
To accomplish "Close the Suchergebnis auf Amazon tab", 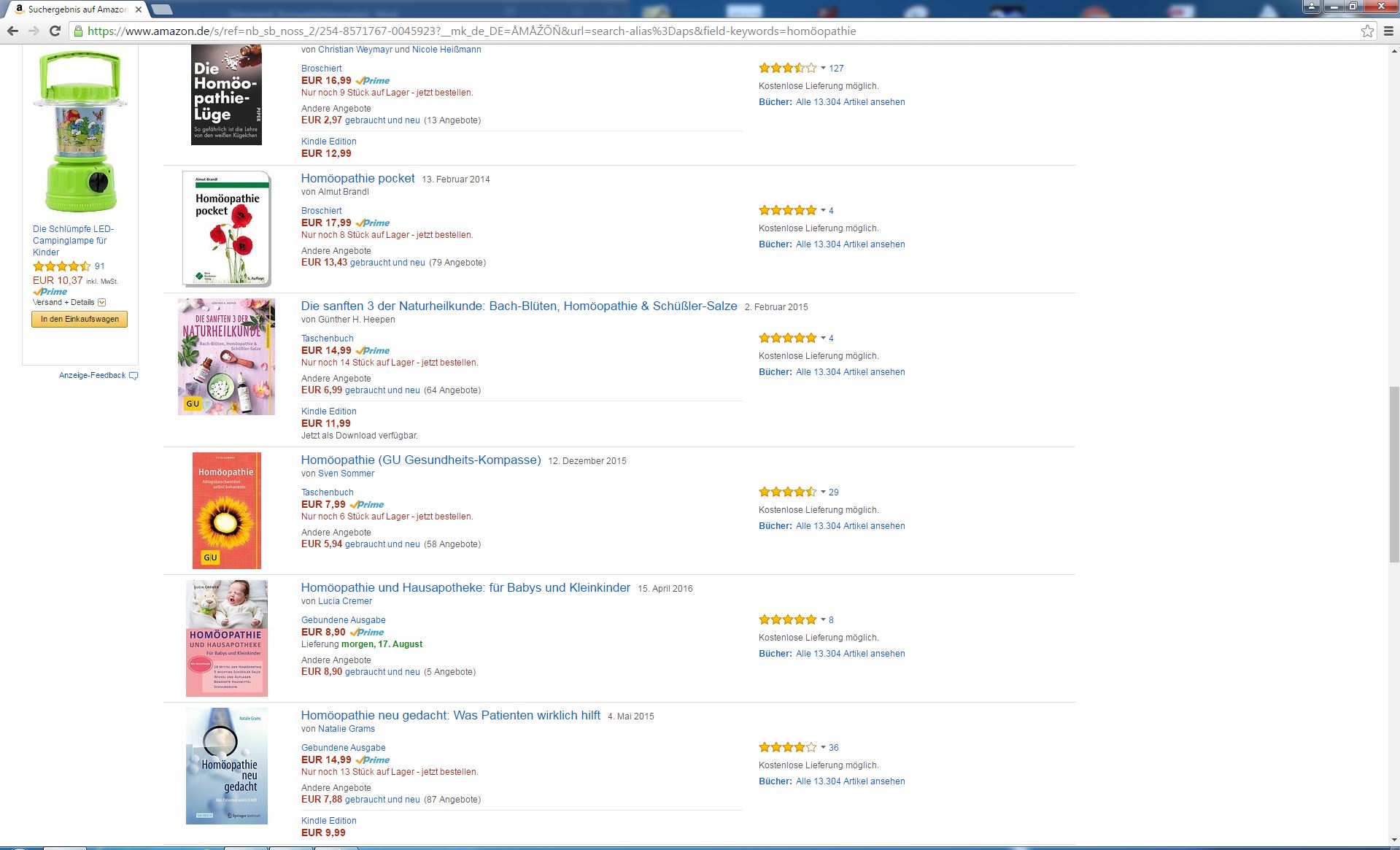I will pos(139,9).
